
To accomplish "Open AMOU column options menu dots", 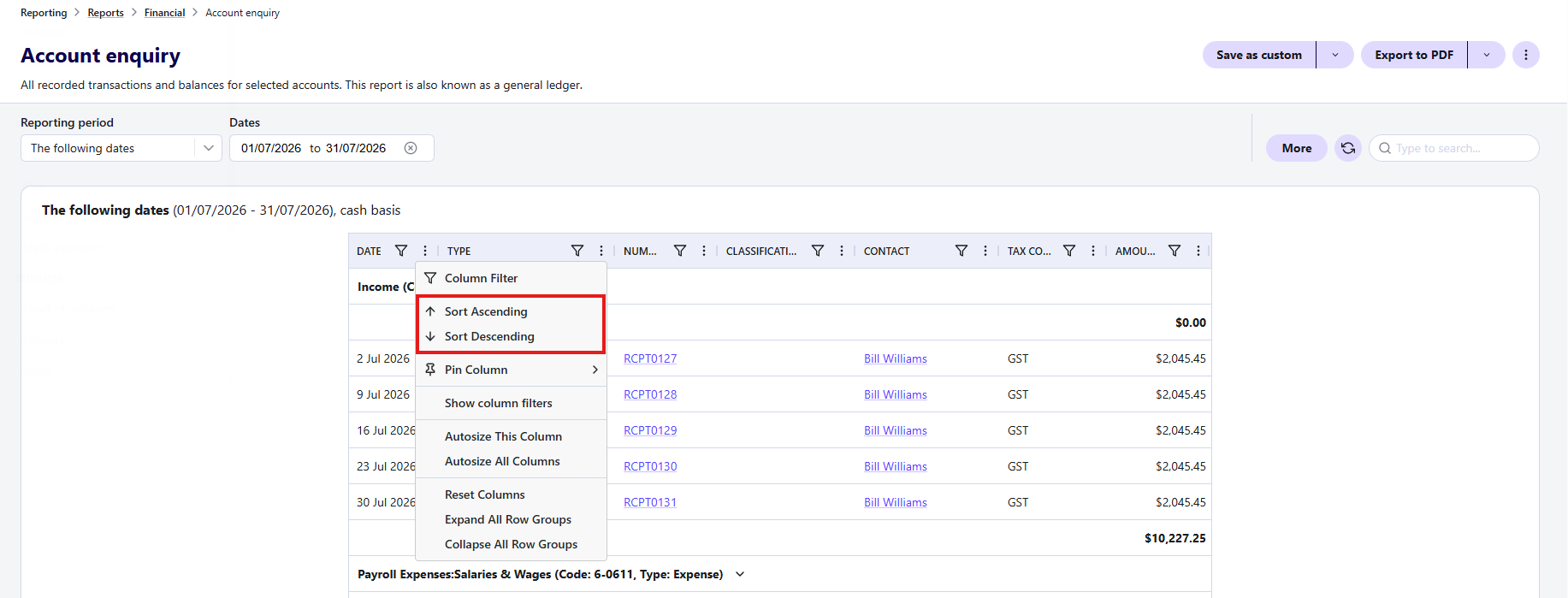I will pos(1198,251).
